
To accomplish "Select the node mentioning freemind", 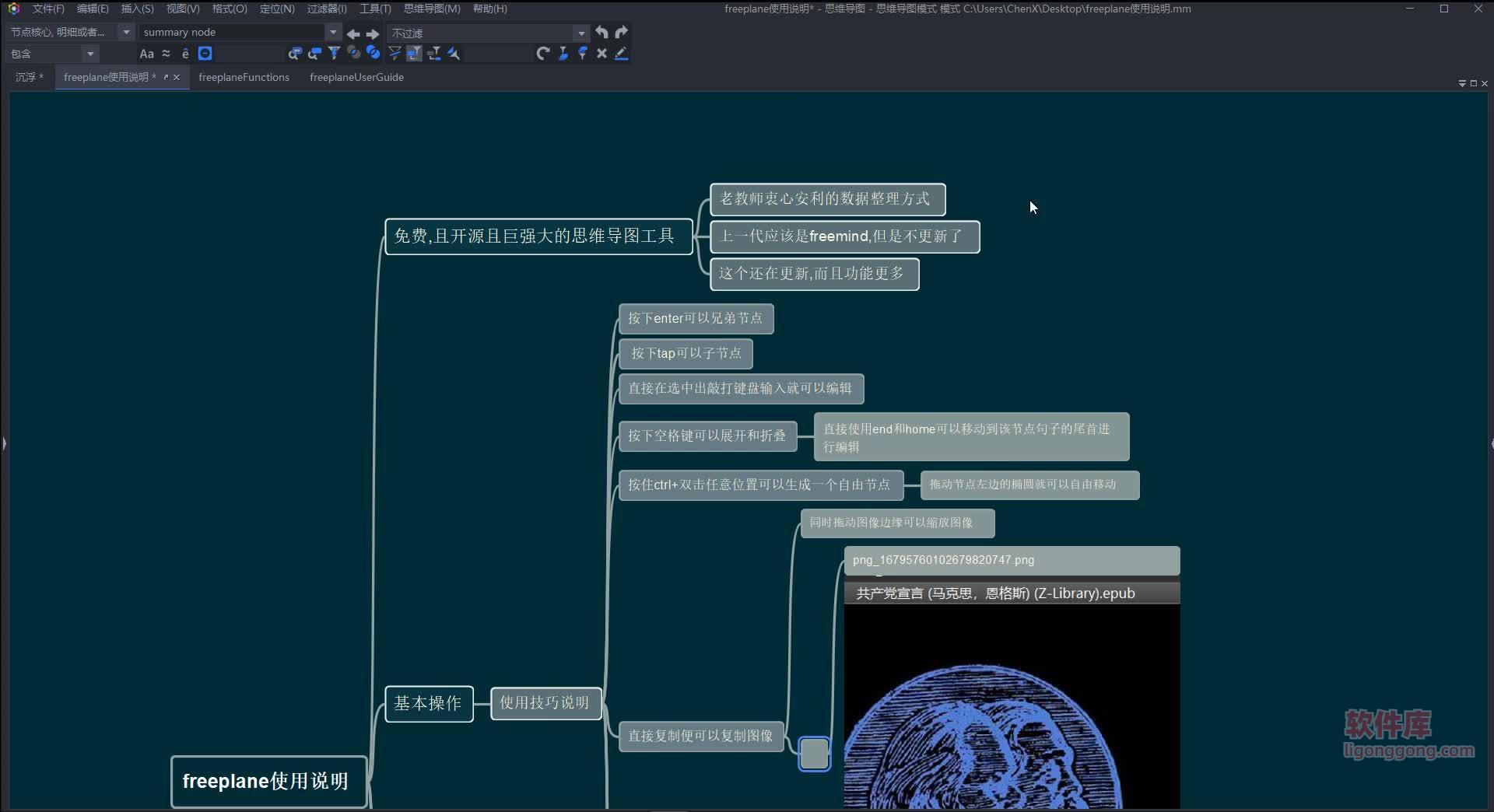I will click(844, 236).
